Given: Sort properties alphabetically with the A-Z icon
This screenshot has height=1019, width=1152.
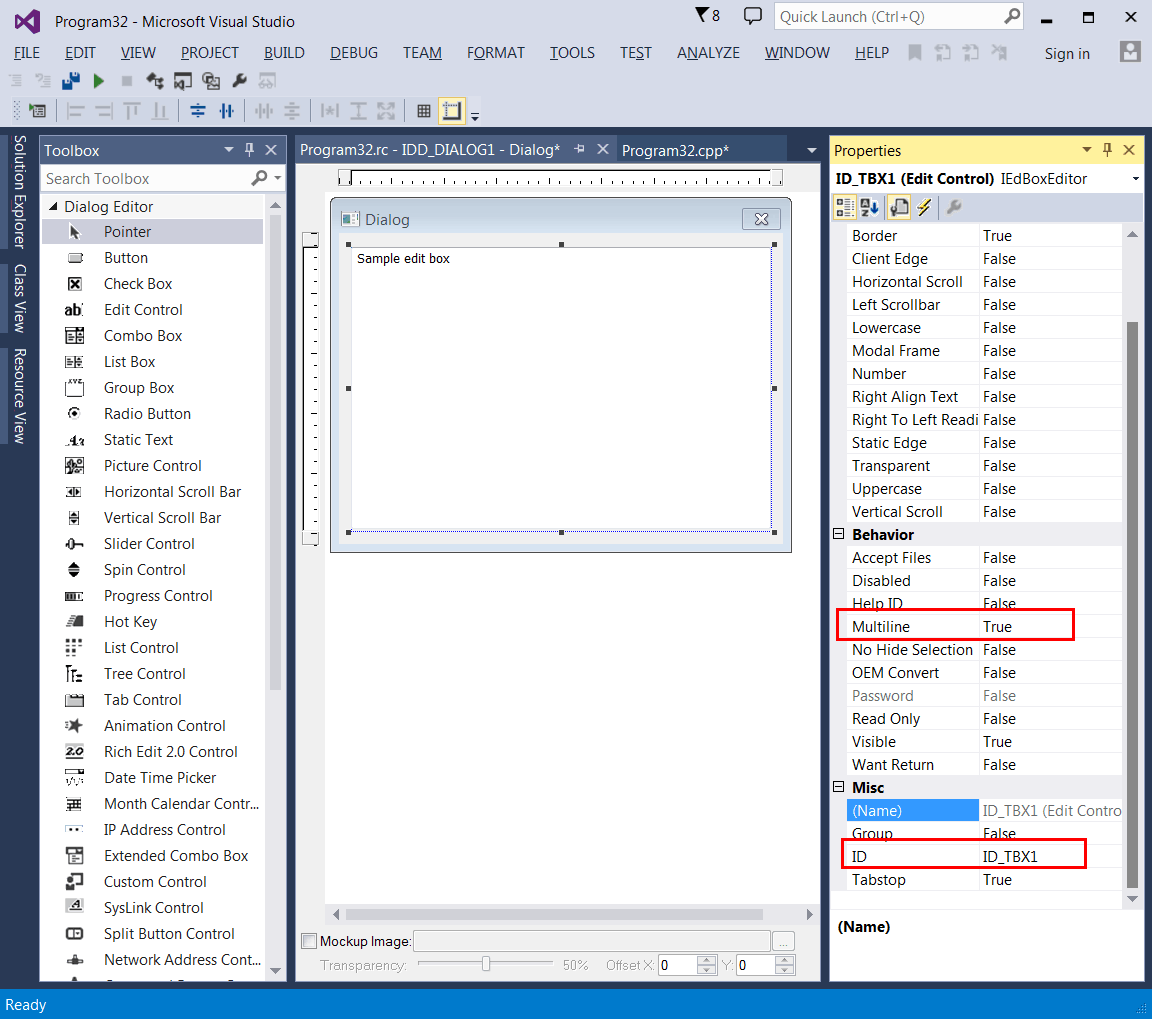Looking at the screenshot, I should point(870,208).
